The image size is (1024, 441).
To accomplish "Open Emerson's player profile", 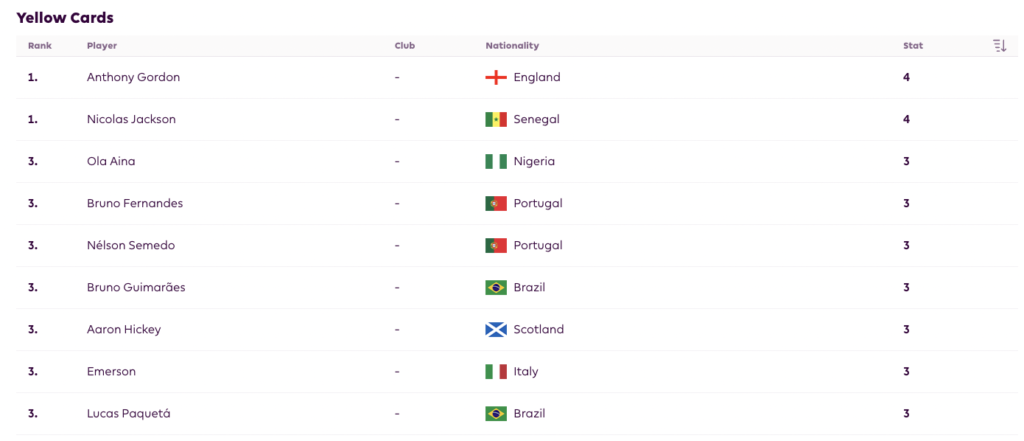I will [x=111, y=372].
